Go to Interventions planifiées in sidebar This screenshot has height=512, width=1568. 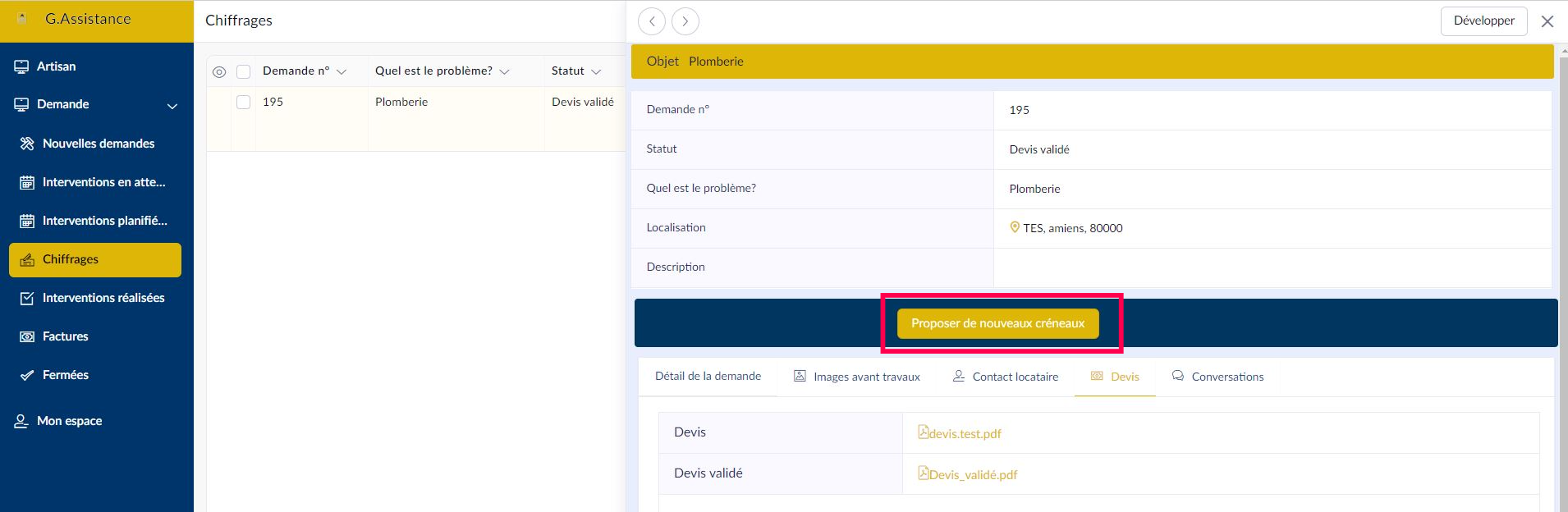tap(103, 221)
